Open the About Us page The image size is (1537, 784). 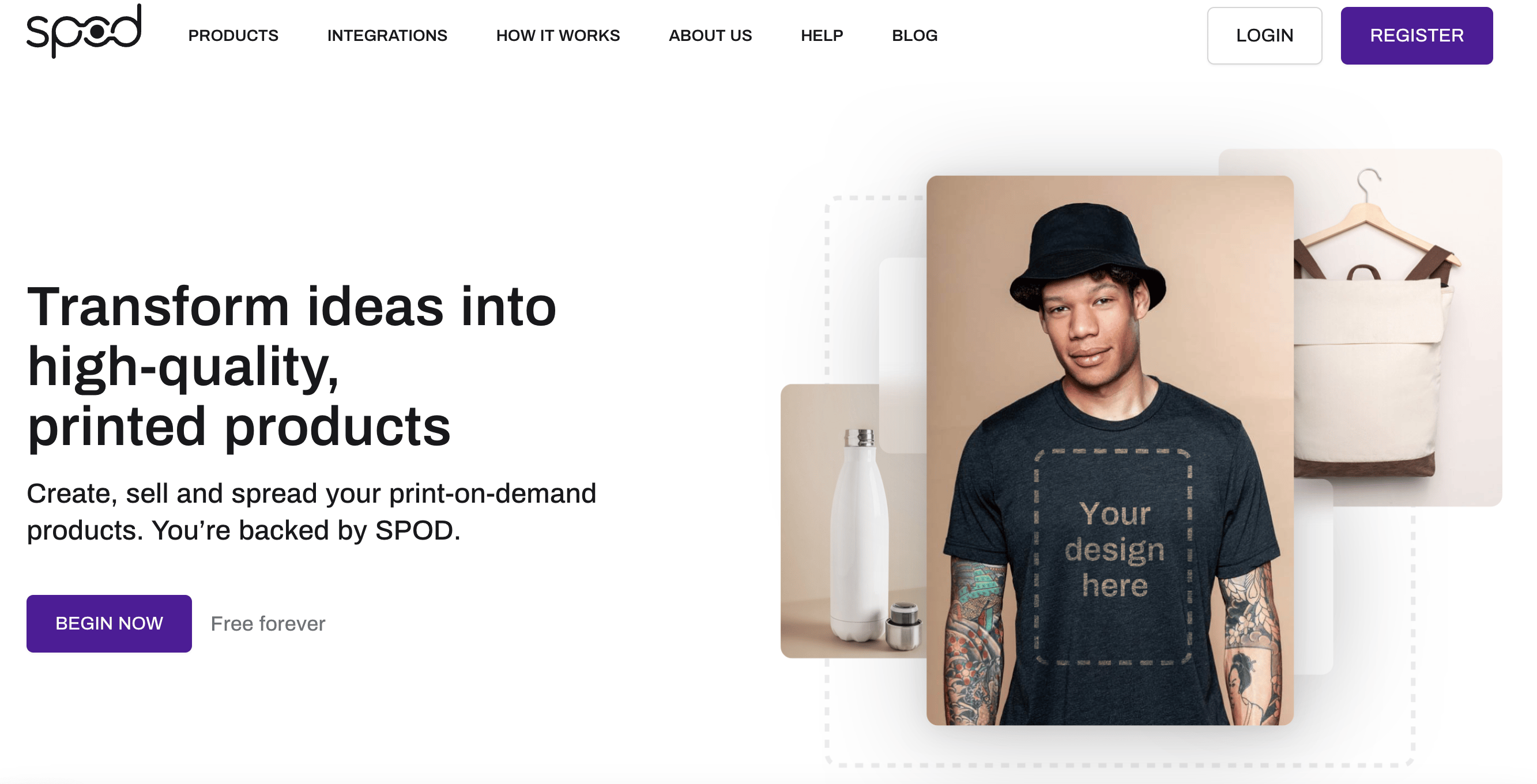pyautogui.click(x=710, y=36)
